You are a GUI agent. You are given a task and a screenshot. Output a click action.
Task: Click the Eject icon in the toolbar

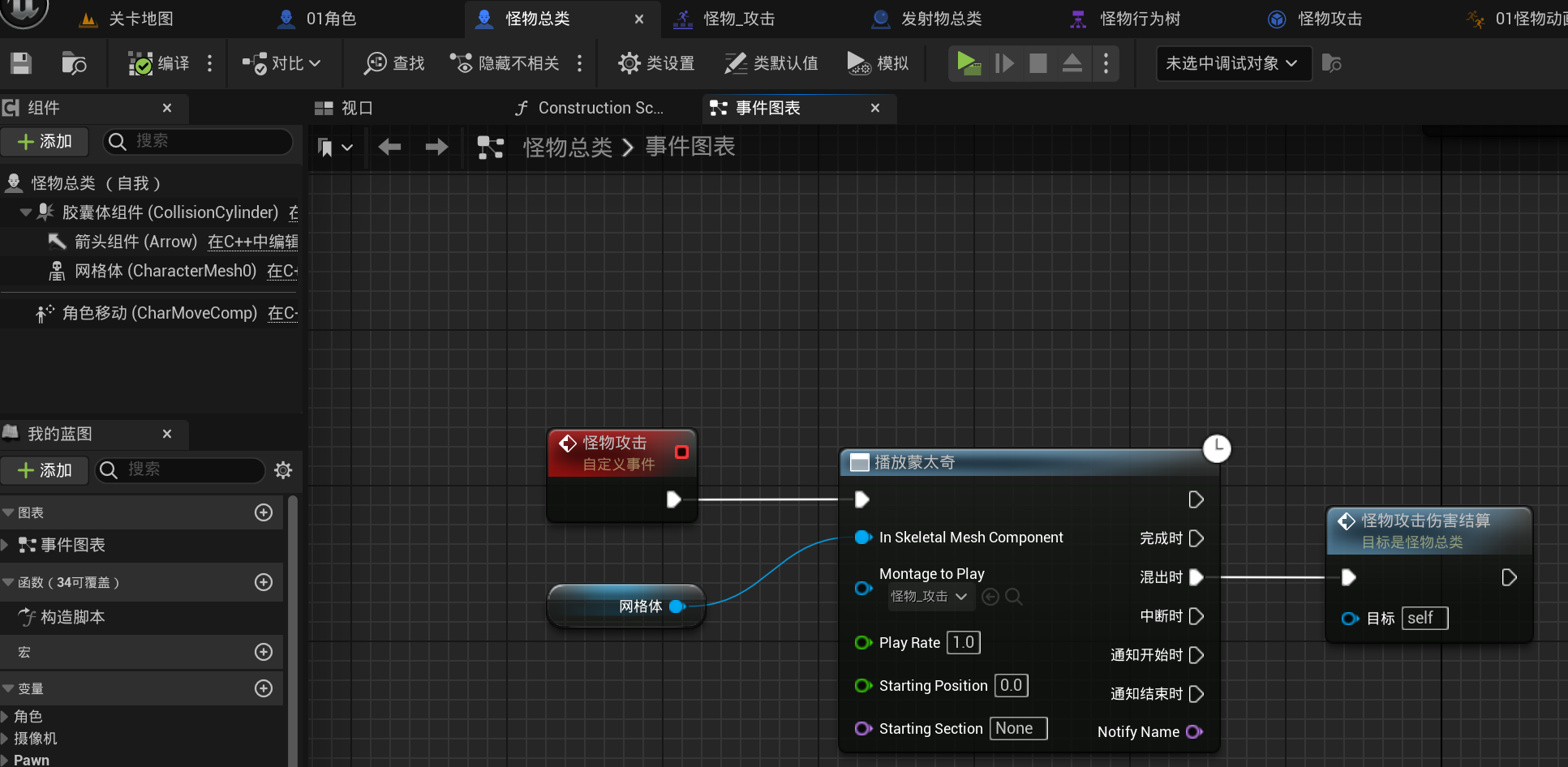(x=1072, y=63)
